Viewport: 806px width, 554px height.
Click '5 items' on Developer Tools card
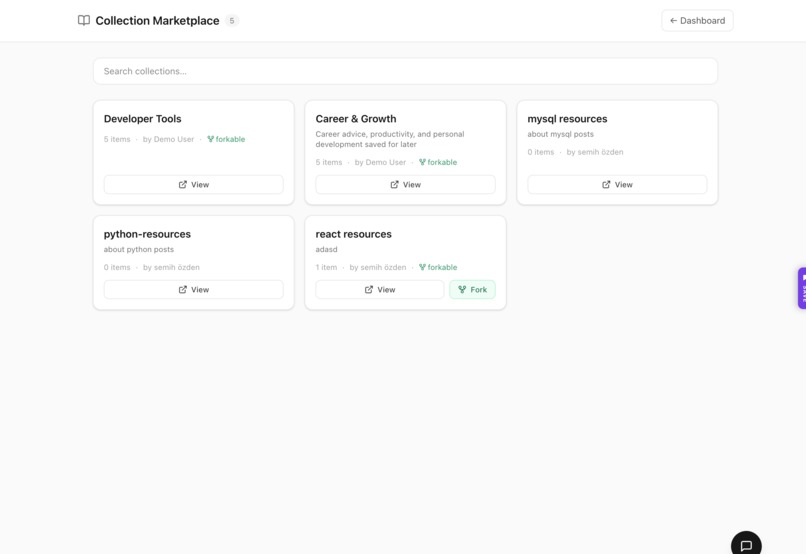[117, 139]
